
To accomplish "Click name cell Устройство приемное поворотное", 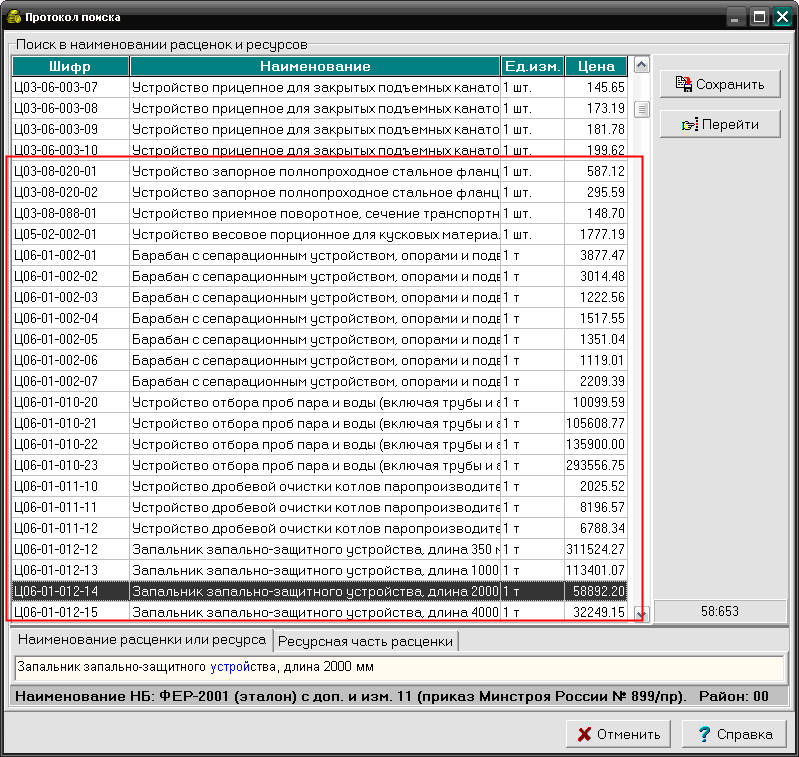I will point(315,213).
